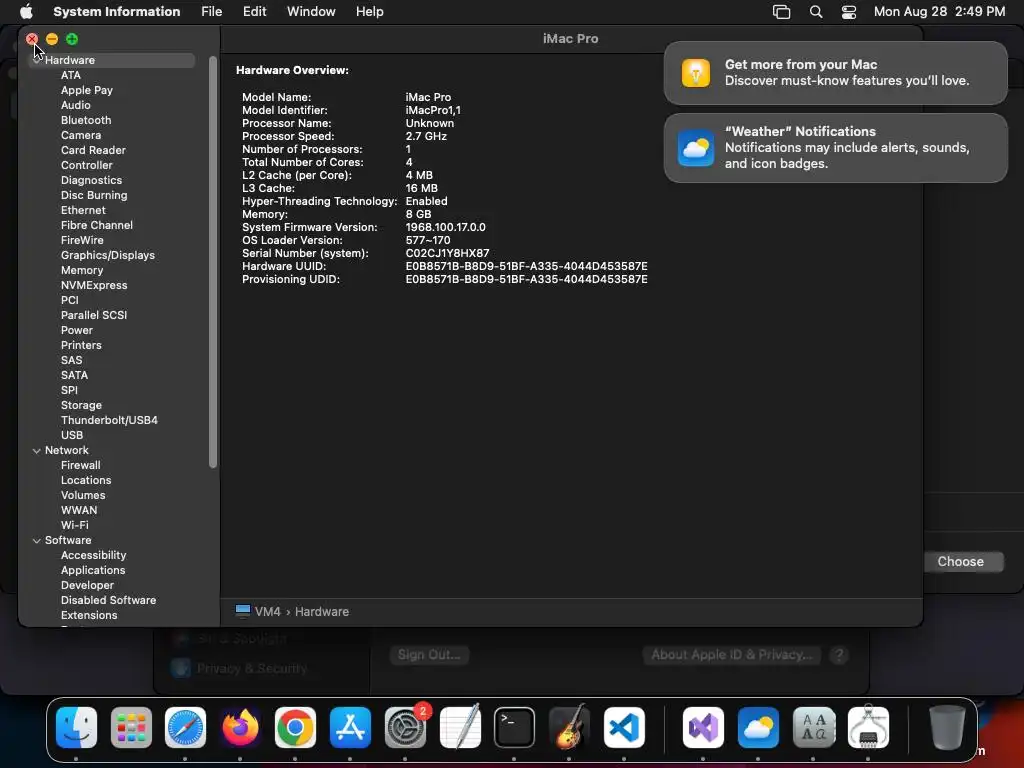Viewport: 1024px width, 768px height.
Task: Open Terminal from the Dock
Action: tap(514, 727)
